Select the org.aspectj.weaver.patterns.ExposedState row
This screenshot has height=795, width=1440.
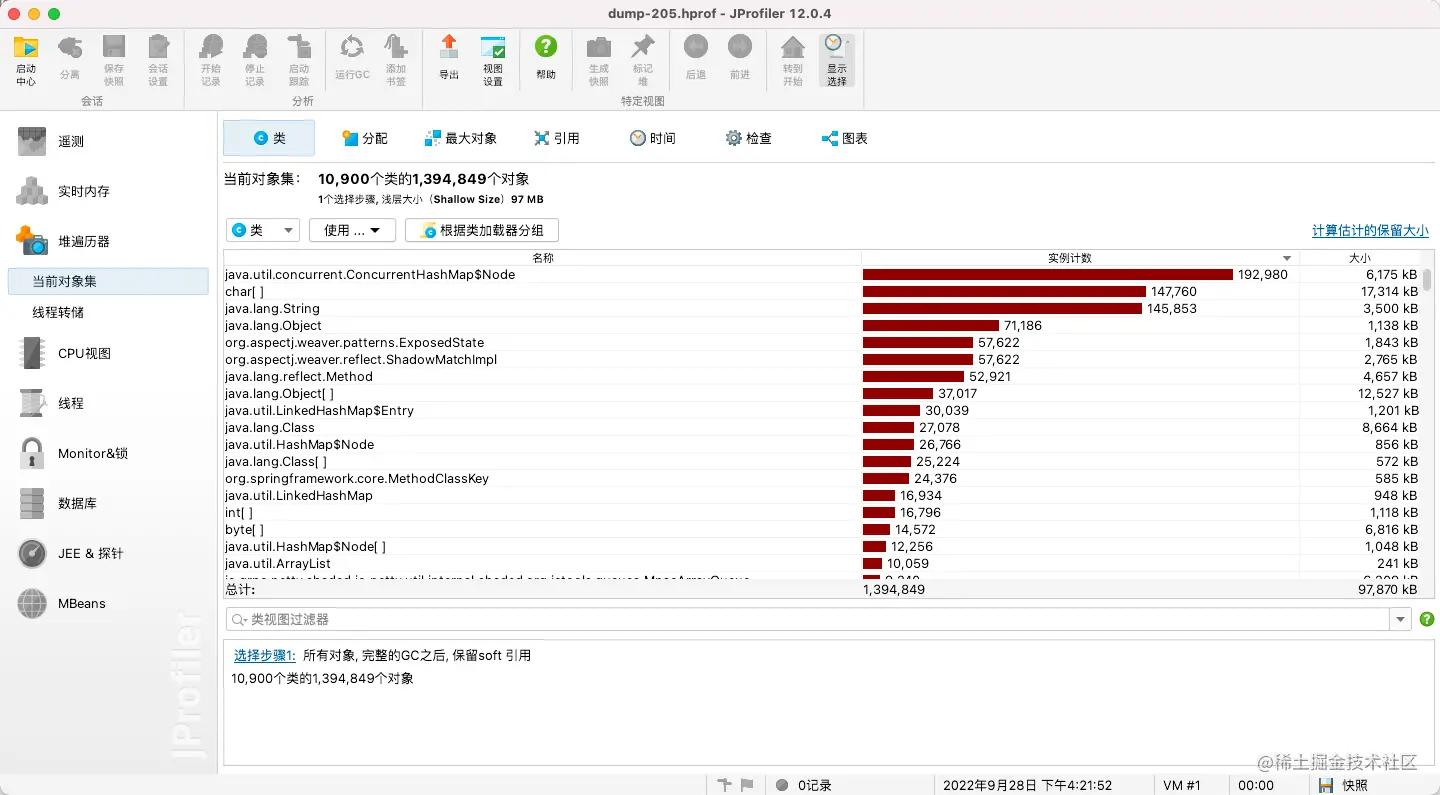coord(822,342)
